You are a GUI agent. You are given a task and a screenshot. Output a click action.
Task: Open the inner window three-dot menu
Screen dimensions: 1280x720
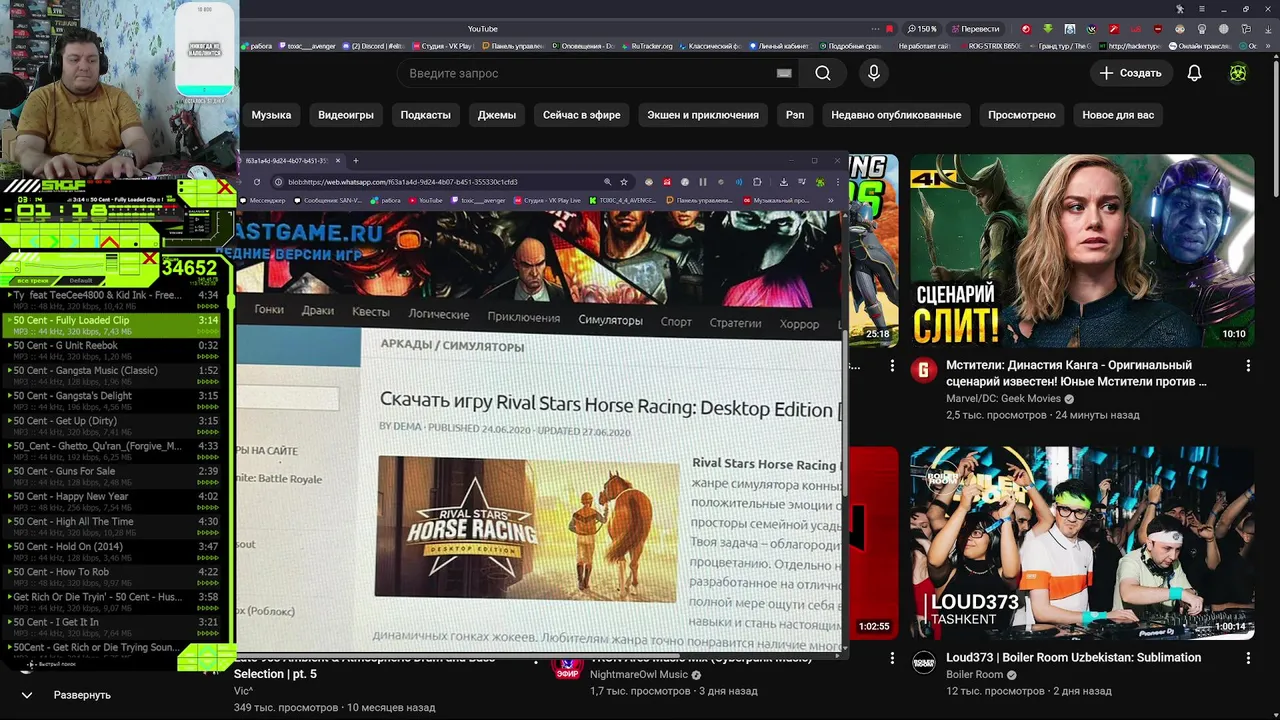pyautogui.click(x=837, y=182)
